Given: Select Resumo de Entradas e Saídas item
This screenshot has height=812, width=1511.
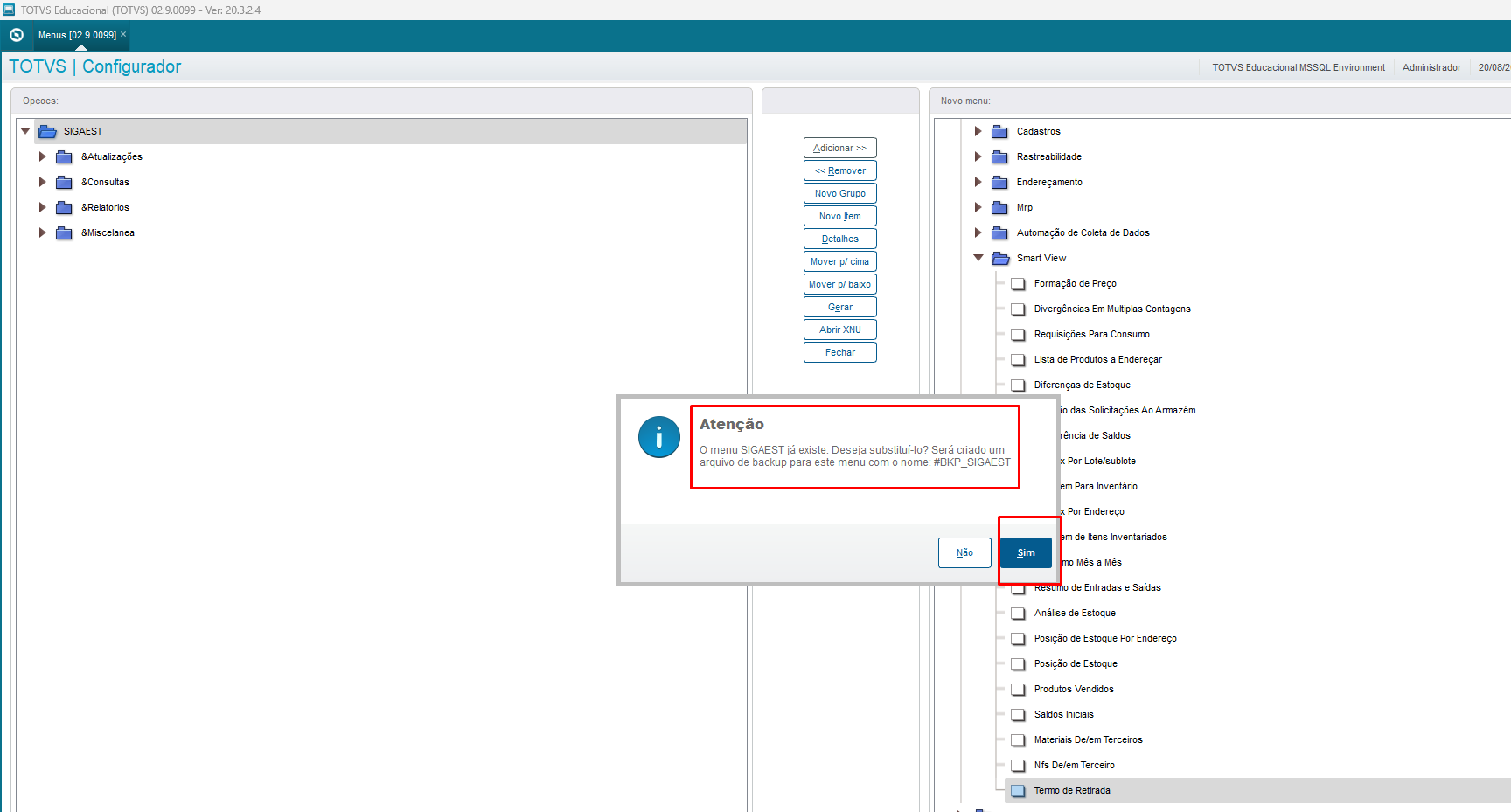Looking at the screenshot, I should click(x=1097, y=588).
